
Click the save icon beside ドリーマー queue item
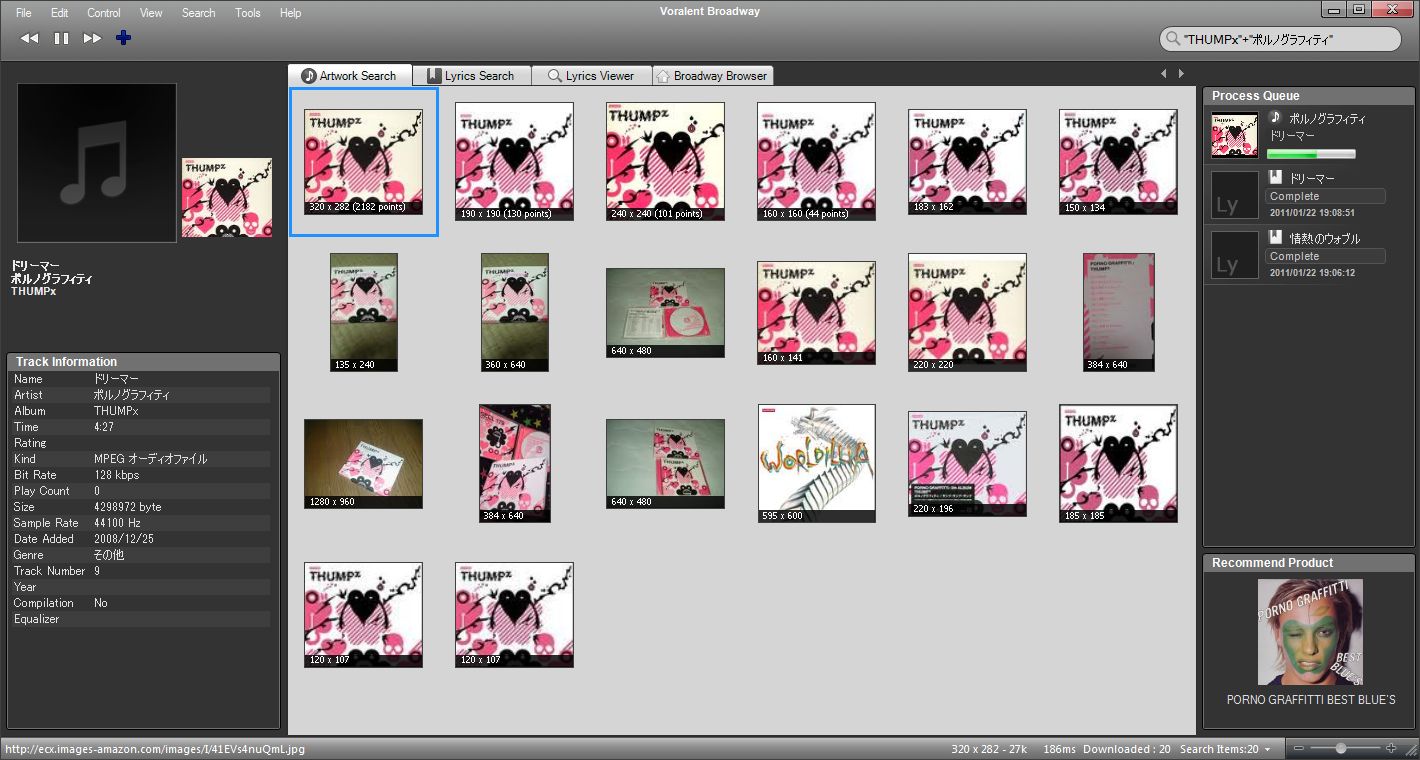1275,177
